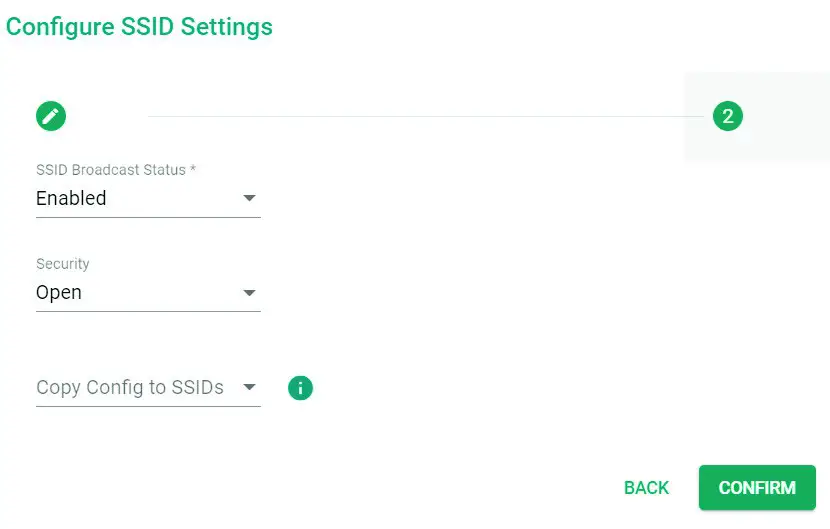Open the Security dropdown arrow

(249, 293)
